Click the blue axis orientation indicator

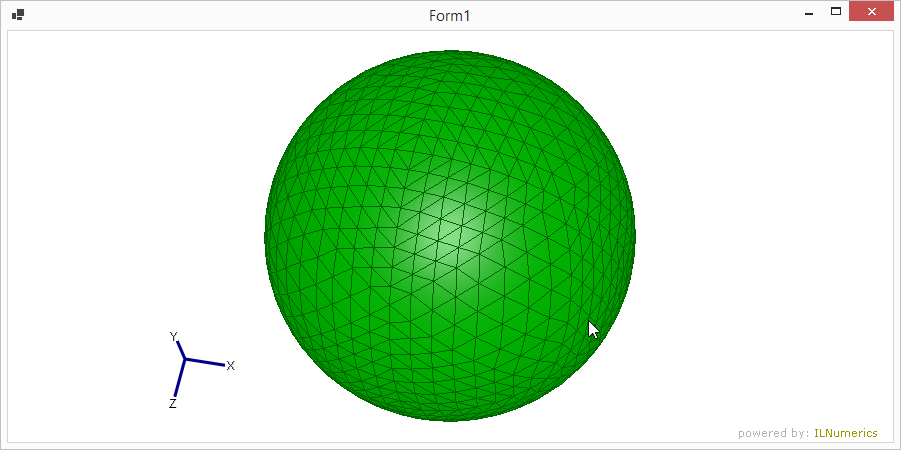(x=201, y=370)
